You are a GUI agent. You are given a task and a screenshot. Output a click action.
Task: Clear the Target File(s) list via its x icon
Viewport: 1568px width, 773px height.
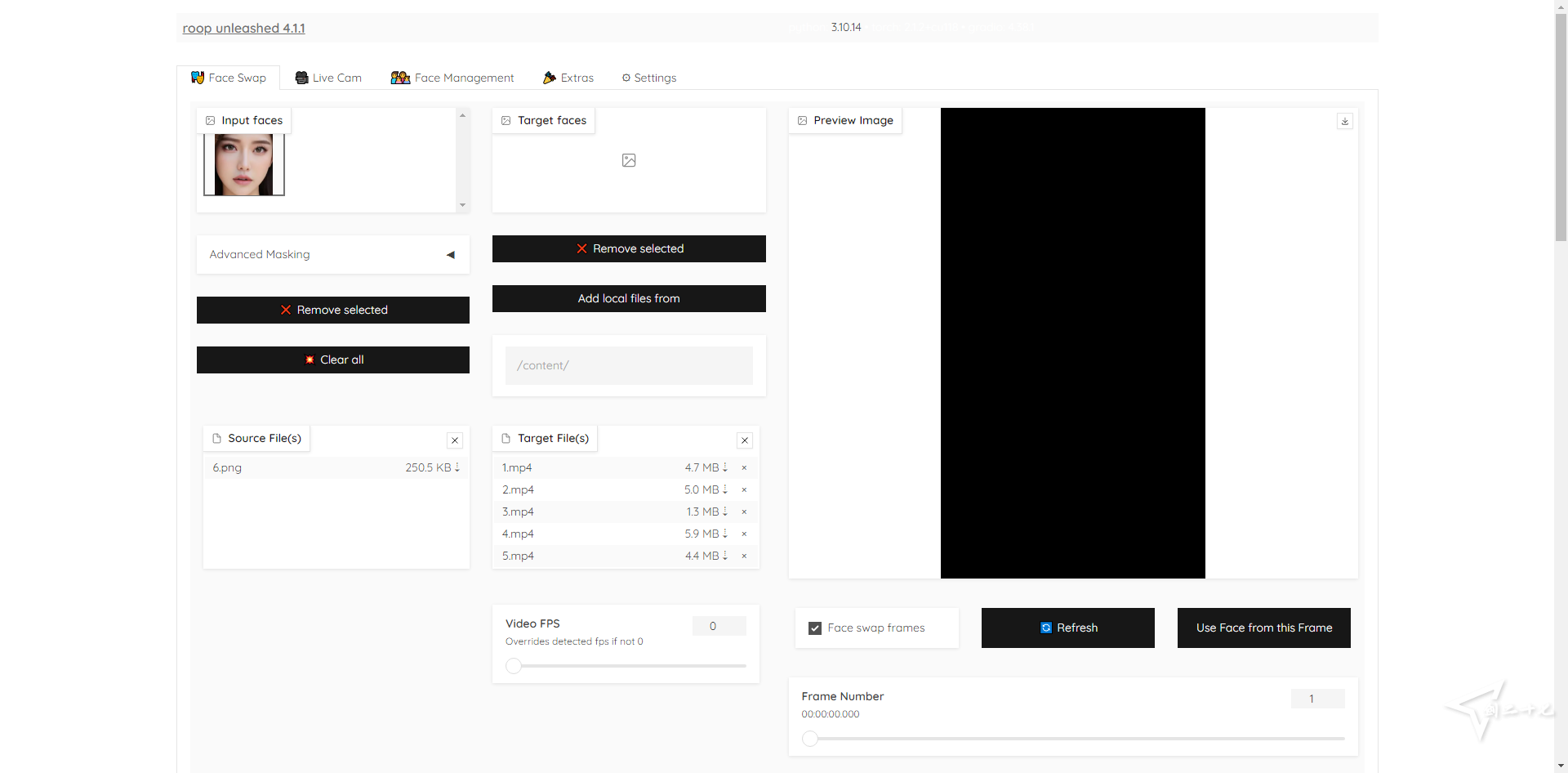(x=744, y=440)
